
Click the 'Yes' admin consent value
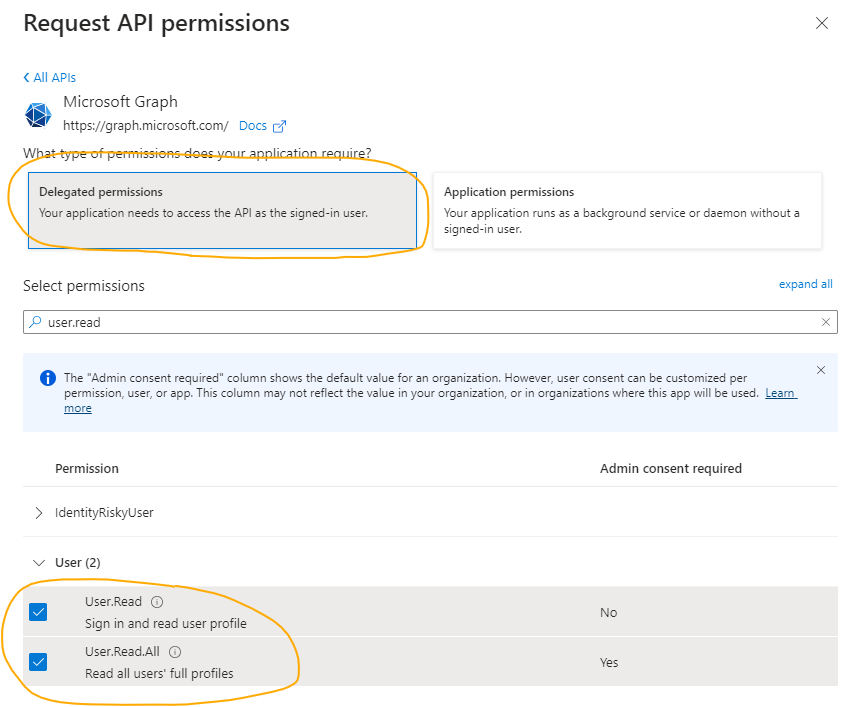point(609,662)
